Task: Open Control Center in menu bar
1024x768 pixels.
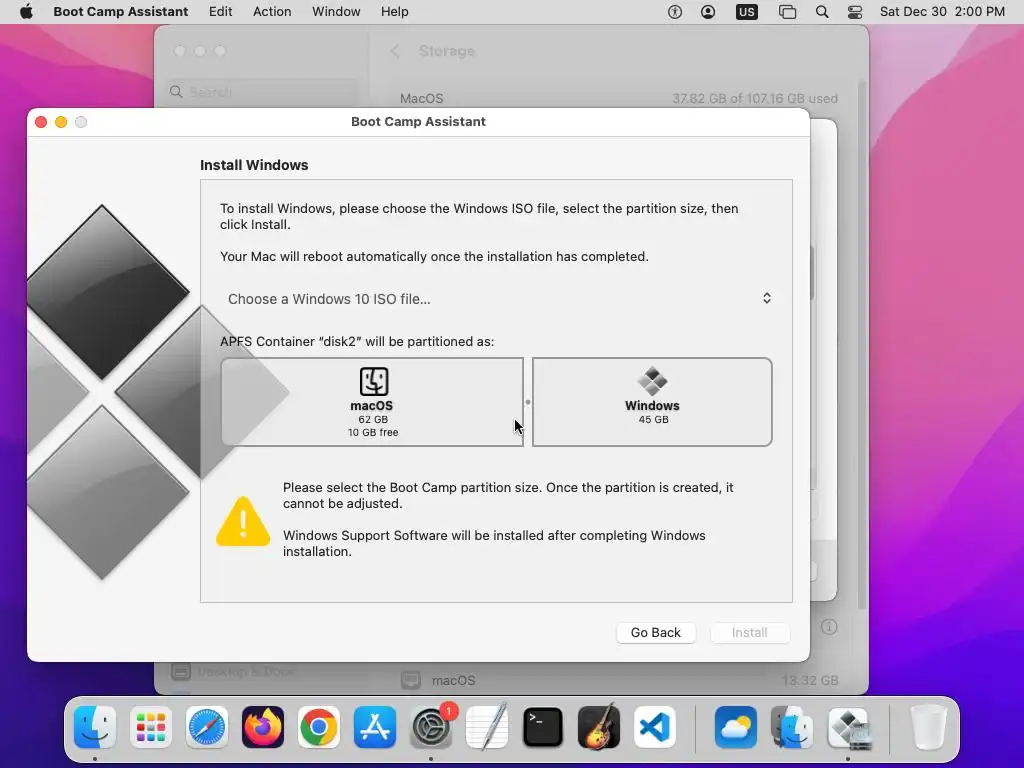Action: point(854,12)
